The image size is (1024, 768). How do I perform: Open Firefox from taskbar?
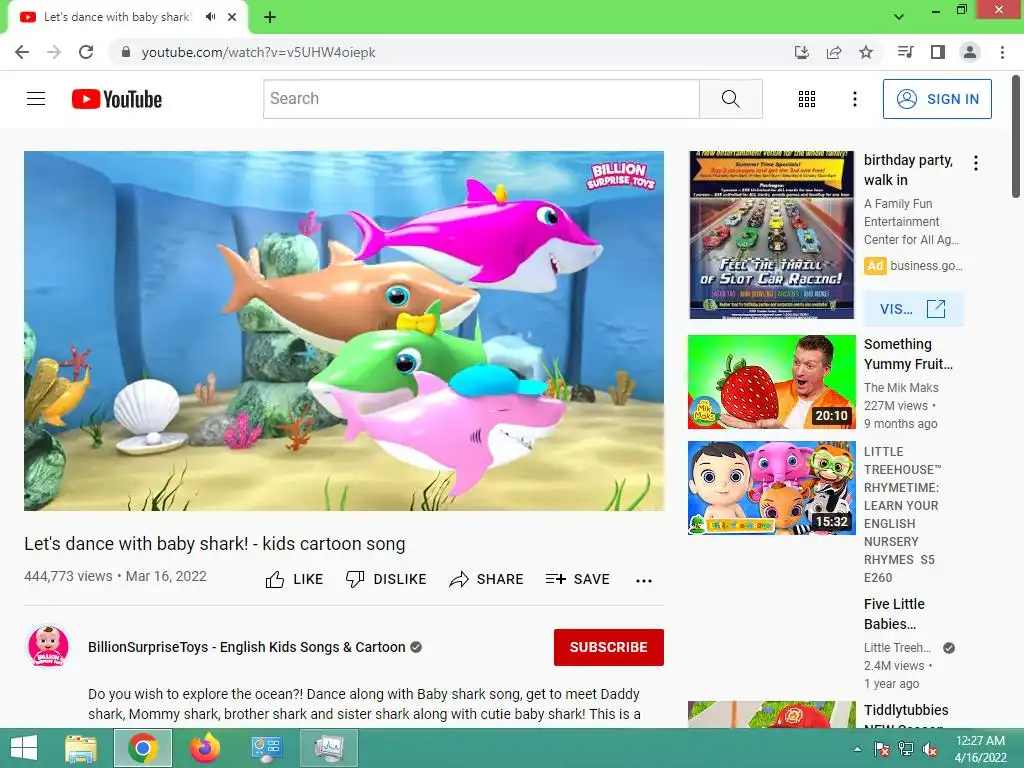pos(205,748)
